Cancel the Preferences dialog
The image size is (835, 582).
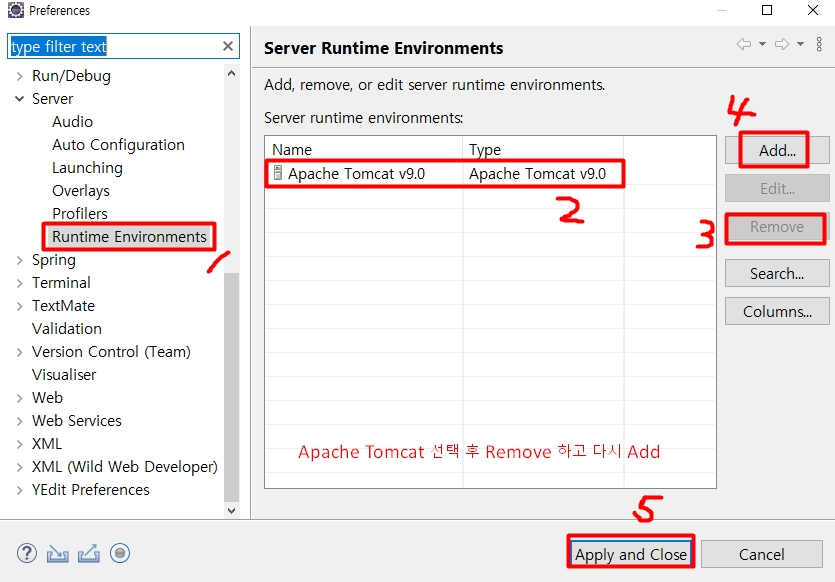click(x=762, y=554)
